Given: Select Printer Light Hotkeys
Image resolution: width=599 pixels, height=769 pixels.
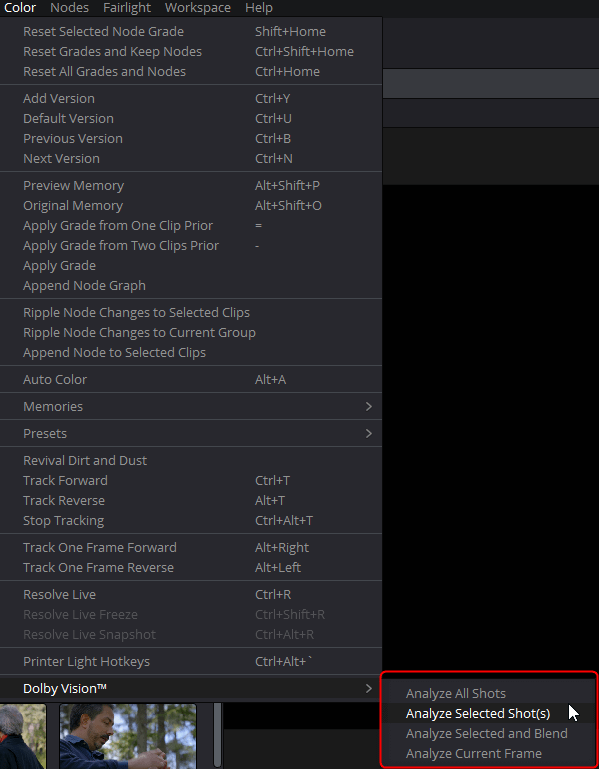Looking at the screenshot, I should tap(191, 662).
